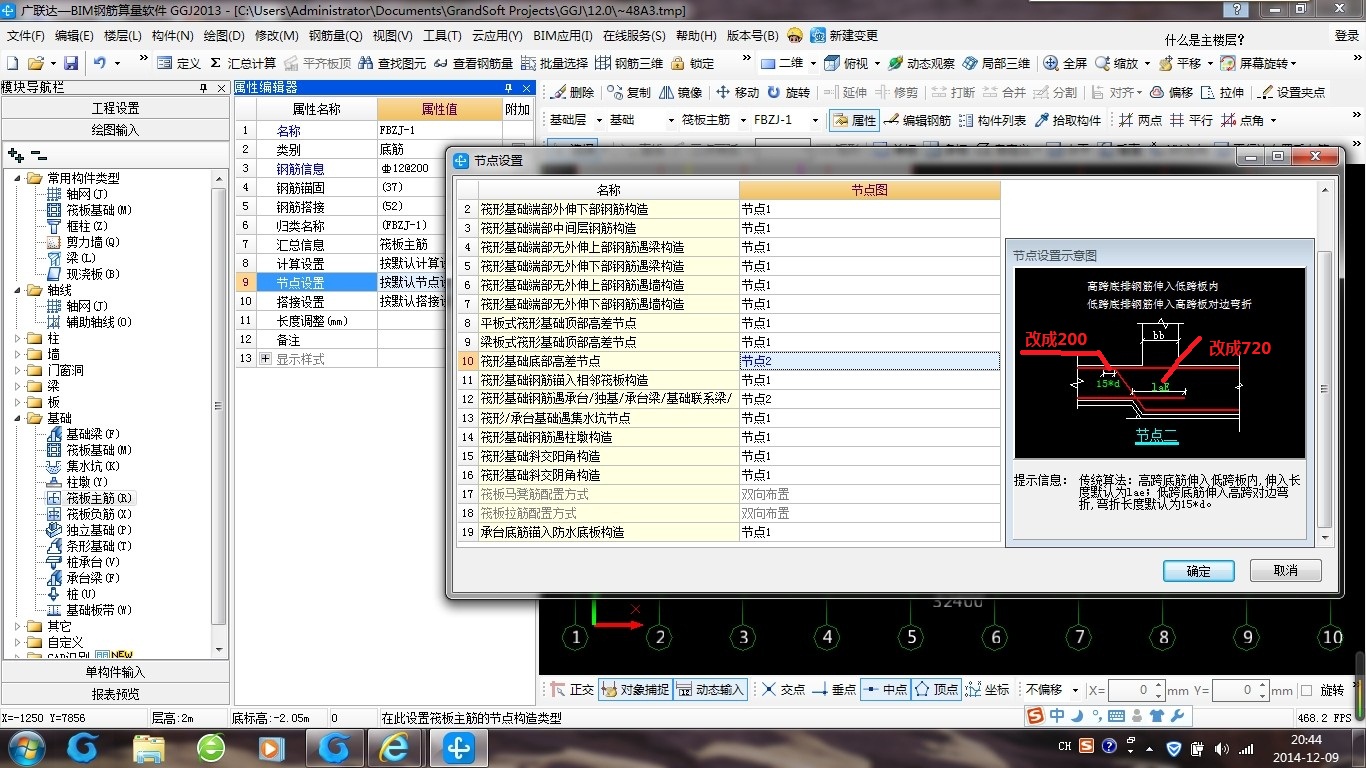Click 平行 axis tool
1366x768 pixels.
[x=1192, y=120]
